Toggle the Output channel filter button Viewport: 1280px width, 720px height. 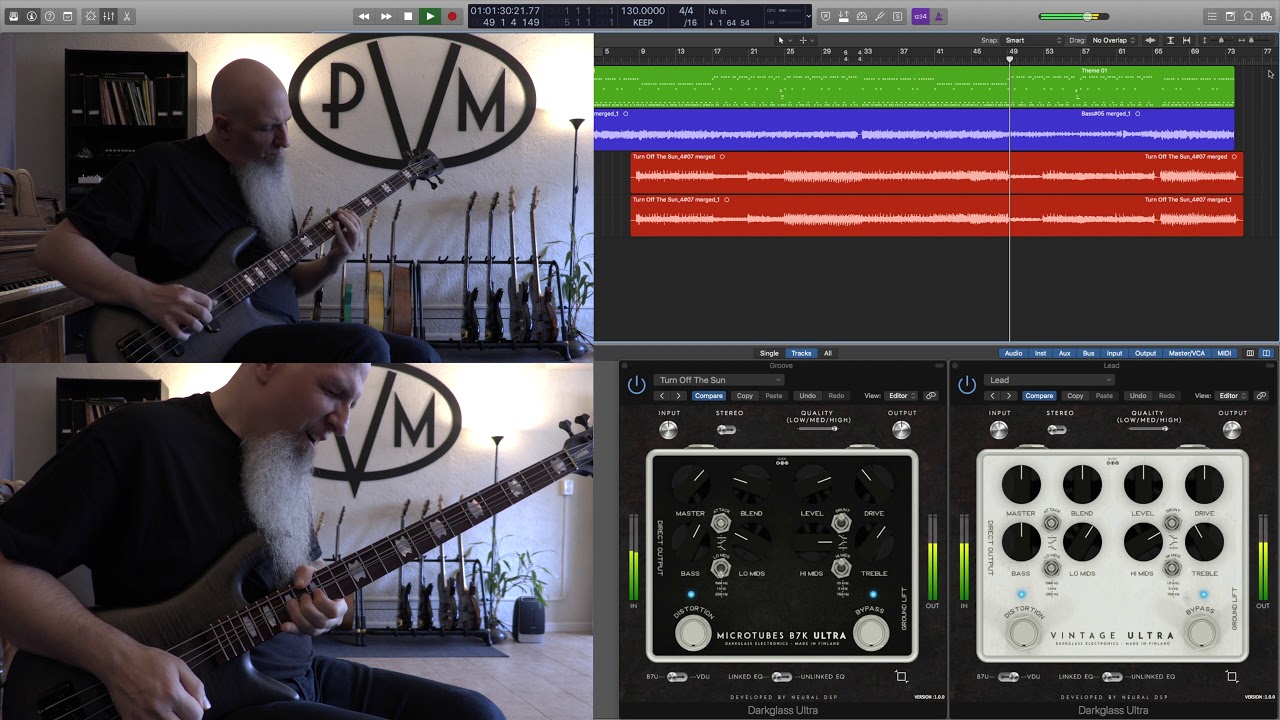(1145, 353)
